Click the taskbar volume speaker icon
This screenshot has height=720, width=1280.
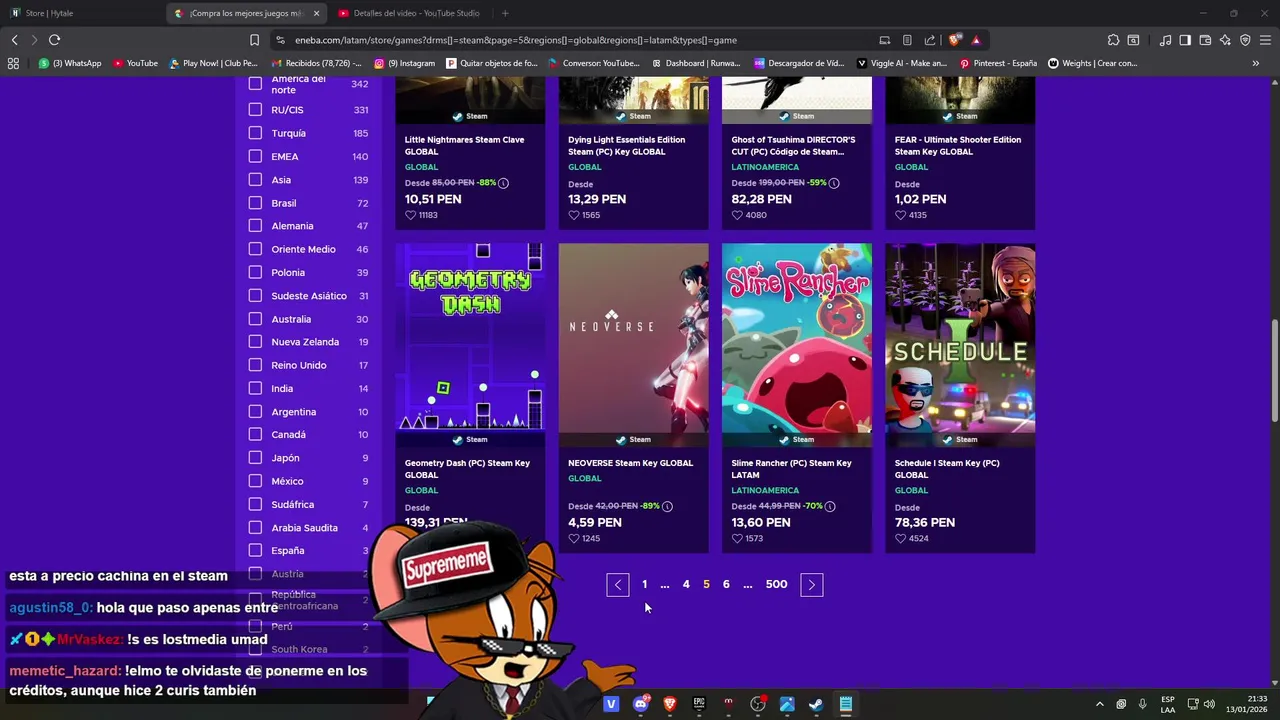(x=1209, y=704)
